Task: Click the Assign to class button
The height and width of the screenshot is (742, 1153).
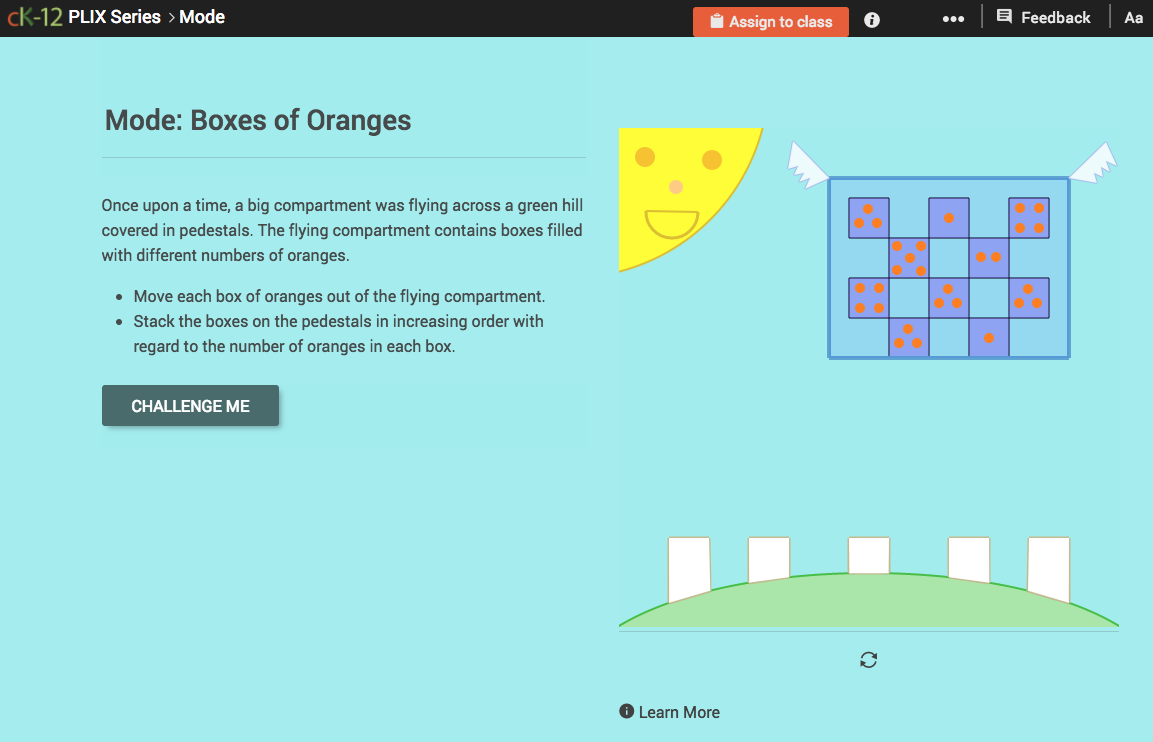Action: 770,21
